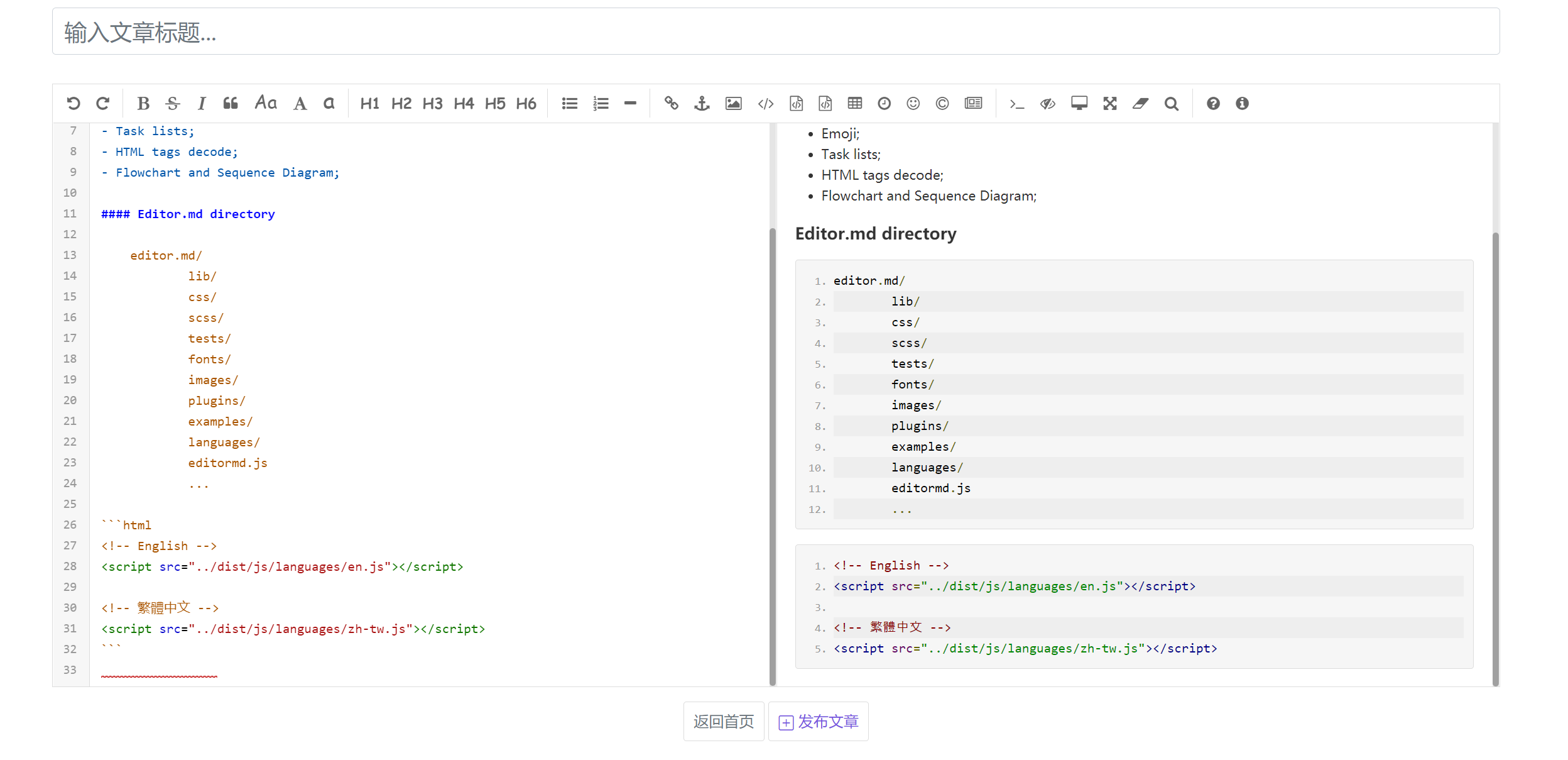1568x760 pixels.
Task: Click the 返回首页 button
Action: tap(723, 721)
